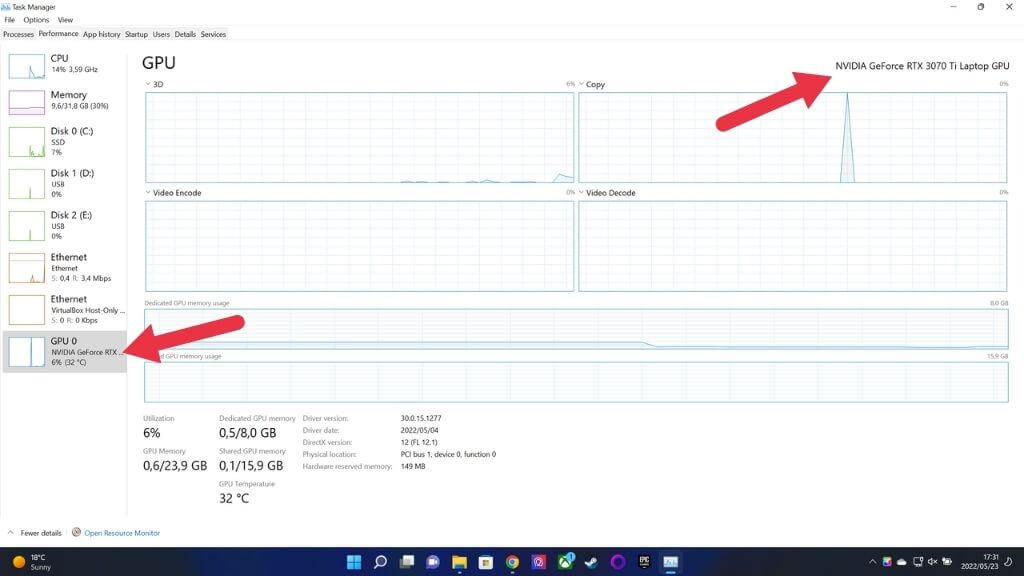This screenshot has width=1024, height=576.
Task: Open the View menu
Action: (65, 20)
